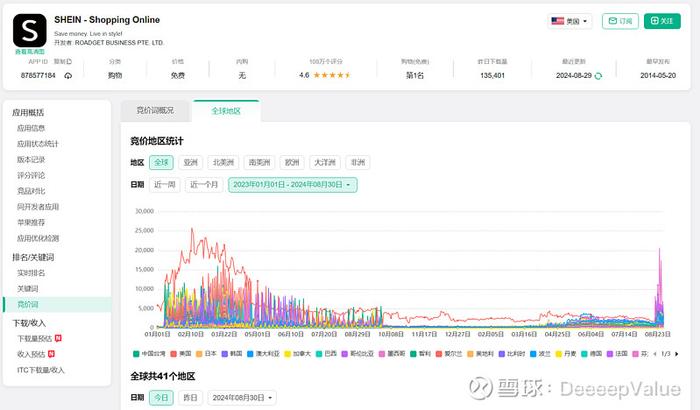Select the 北美洲 region filter

(223, 162)
